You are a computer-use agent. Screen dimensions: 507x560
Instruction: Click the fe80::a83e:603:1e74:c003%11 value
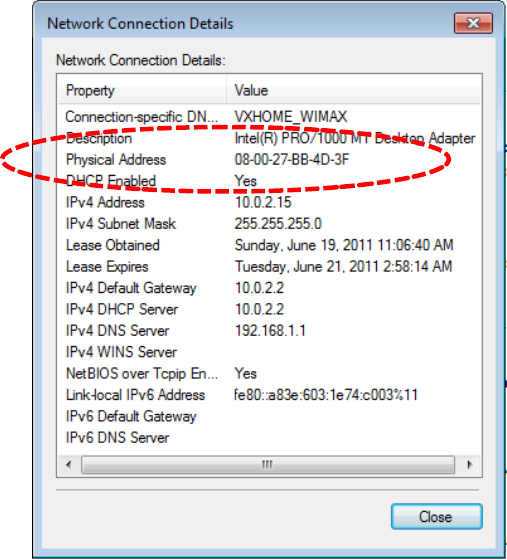pyautogui.click(x=326, y=395)
